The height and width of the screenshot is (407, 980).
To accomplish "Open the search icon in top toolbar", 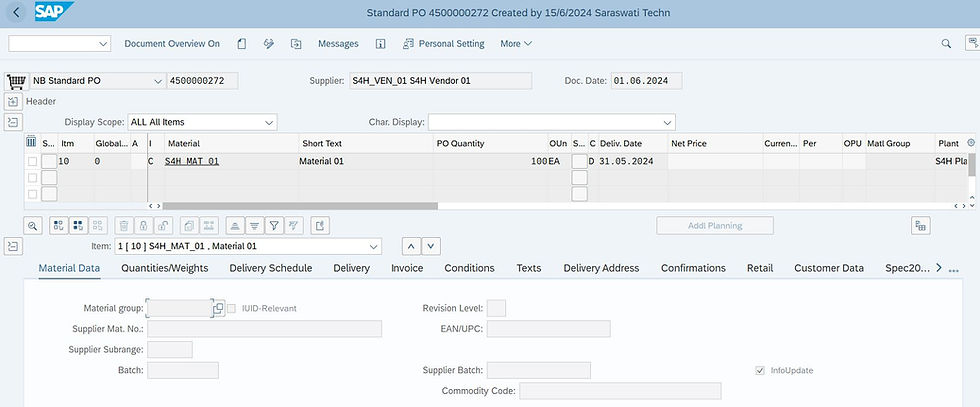I will [946, 44].
